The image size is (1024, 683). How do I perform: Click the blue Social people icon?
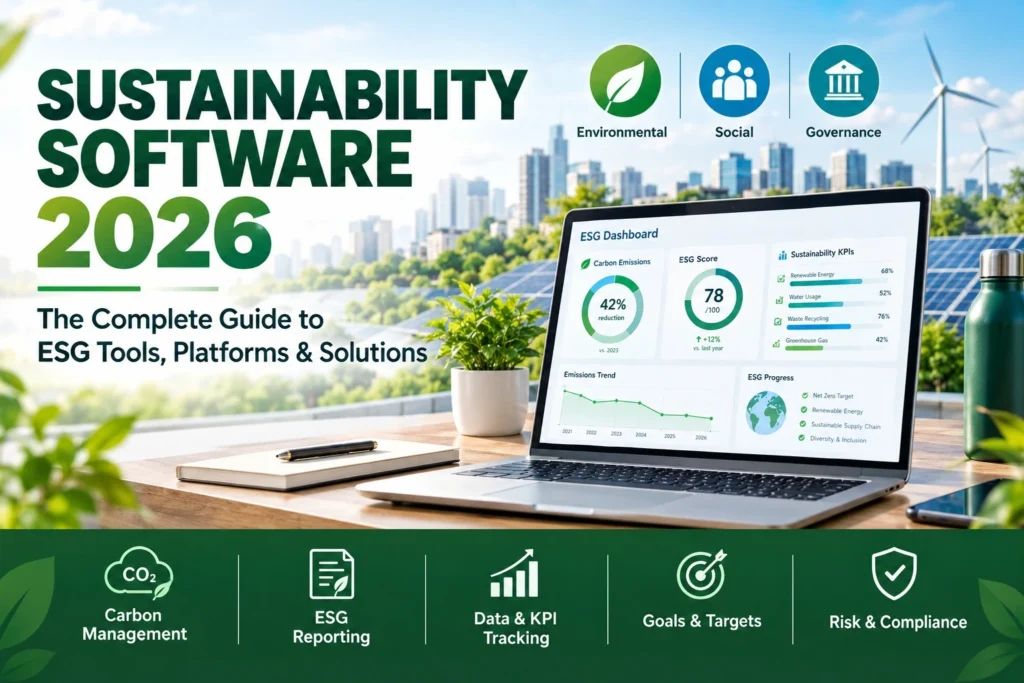tap(734, 81)
